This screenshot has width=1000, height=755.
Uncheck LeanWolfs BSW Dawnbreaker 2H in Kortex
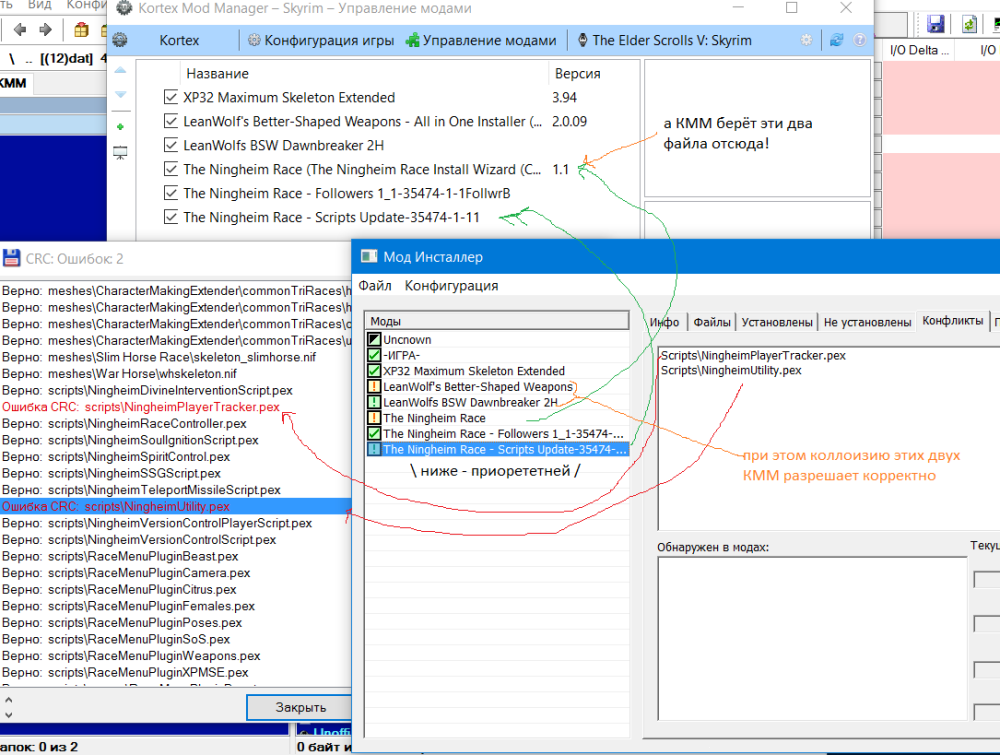point(170,145)
